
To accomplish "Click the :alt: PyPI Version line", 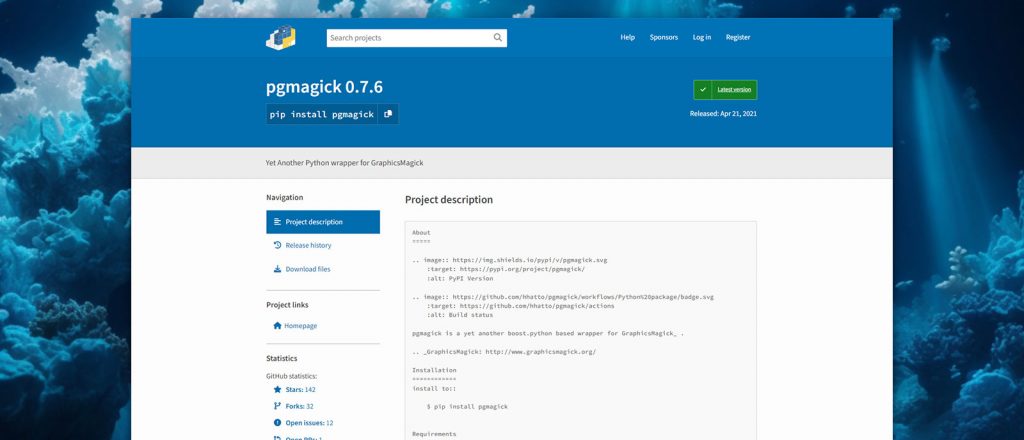I will click(460, 279).
